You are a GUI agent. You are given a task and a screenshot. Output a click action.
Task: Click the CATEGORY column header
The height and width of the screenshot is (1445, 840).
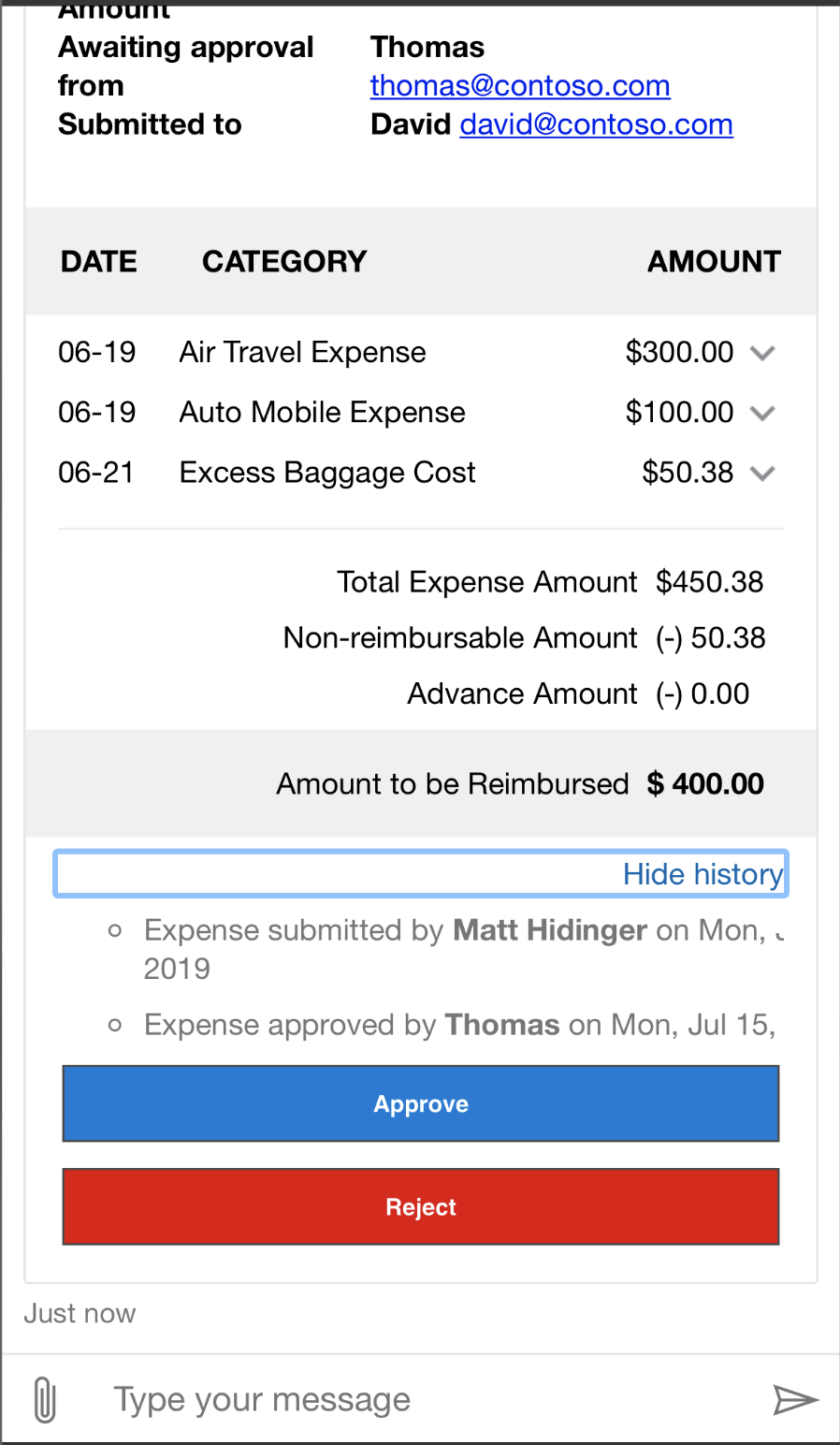(x=284, y=261)
